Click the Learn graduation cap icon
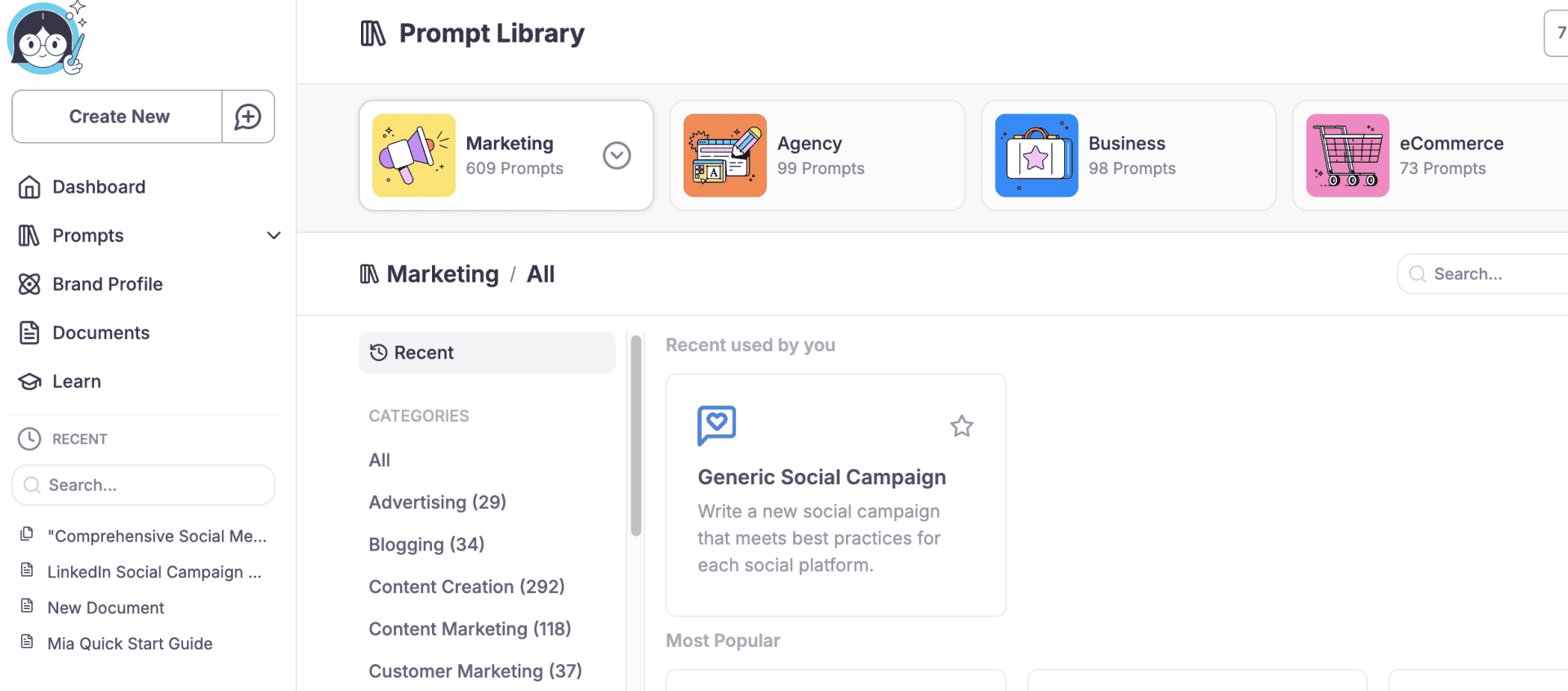Viewport: 1568px width, 691px height. tap(29, 381)
